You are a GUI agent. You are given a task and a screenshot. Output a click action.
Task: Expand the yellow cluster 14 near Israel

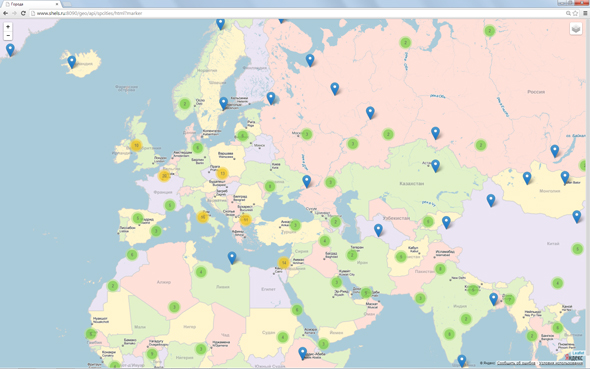point(284,263)
